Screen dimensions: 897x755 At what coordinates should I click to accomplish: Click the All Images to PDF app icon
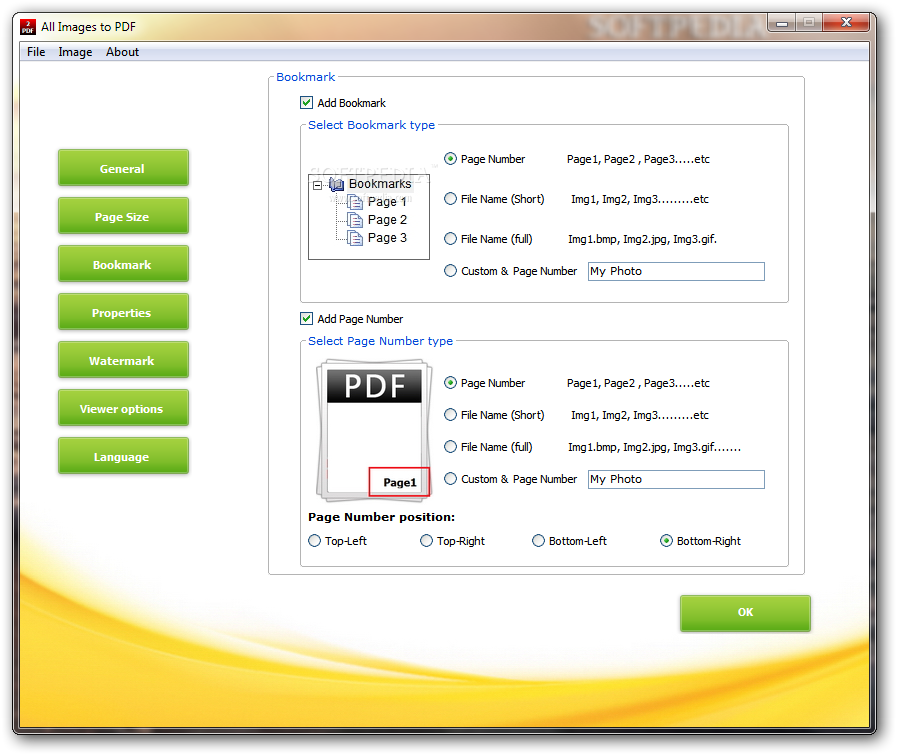pyautogui.click(x=27, y=27)
